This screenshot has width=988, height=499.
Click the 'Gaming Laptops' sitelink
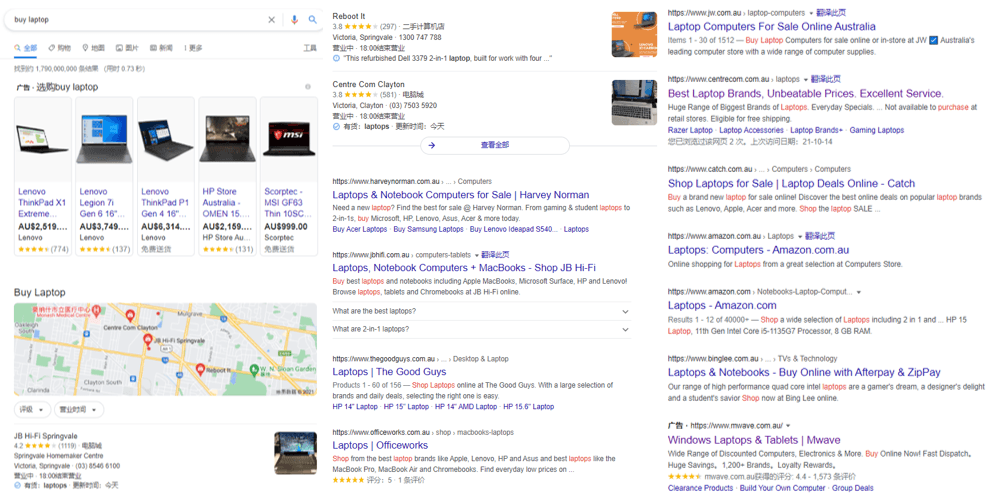point(876,130)
